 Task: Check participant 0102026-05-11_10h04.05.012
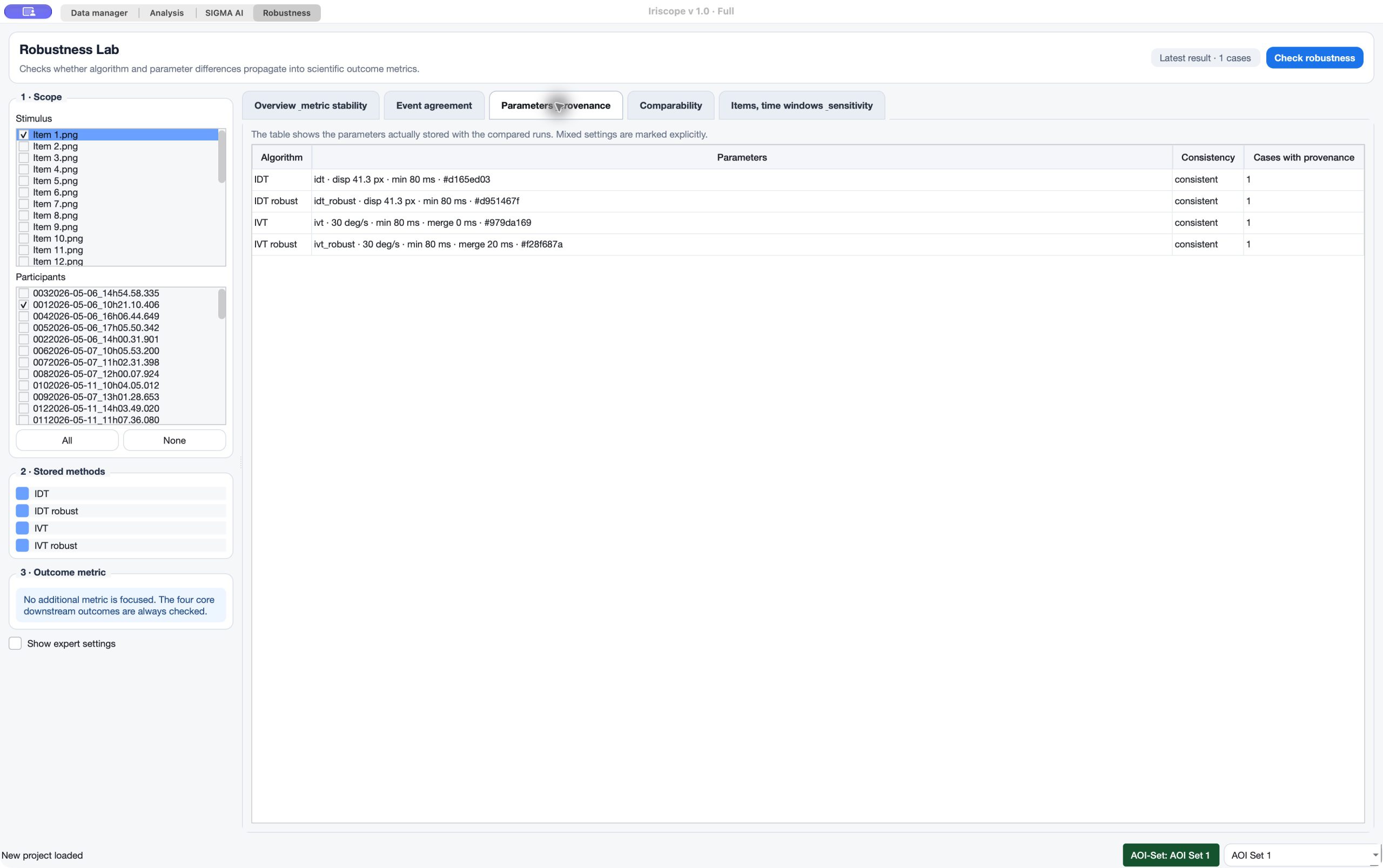[24, 385]
